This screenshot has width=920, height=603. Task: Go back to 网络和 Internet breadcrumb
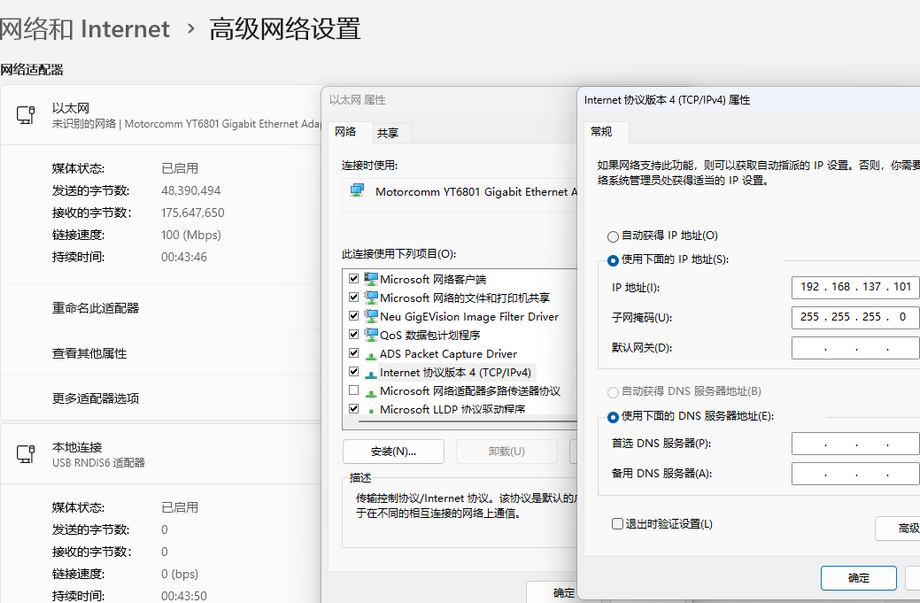pyautogui.click(x=84, y=29)
